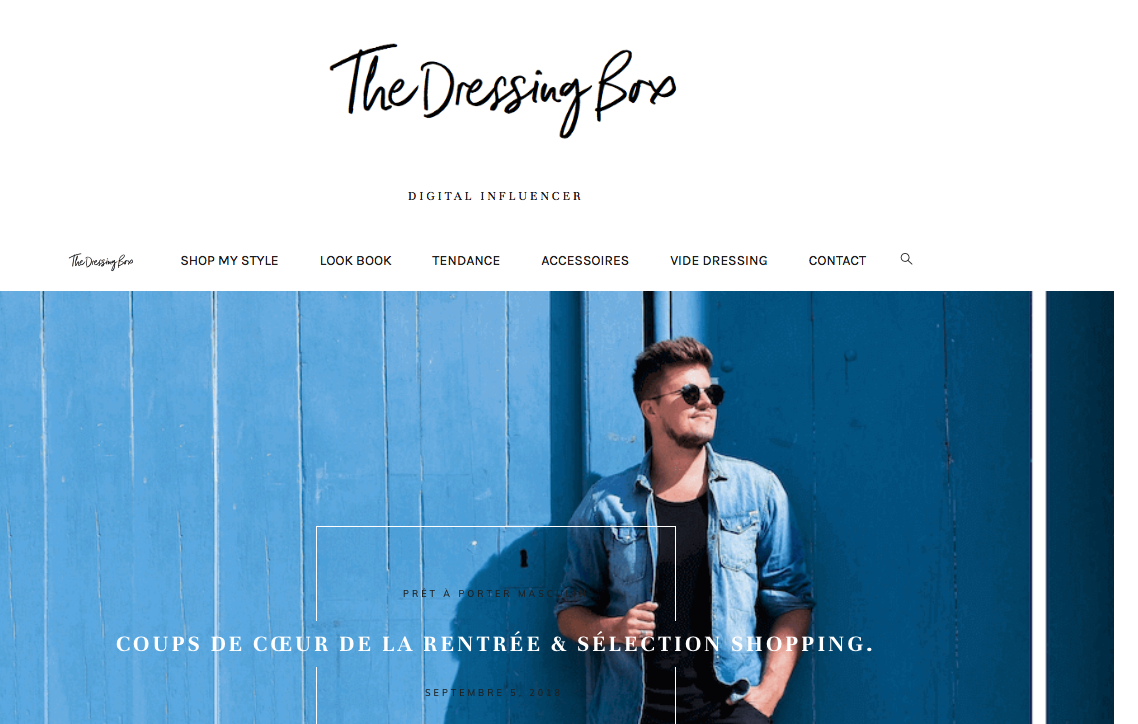The width and height of the screenshot is (1138, 724).
Task: Click the small Dressing Box logo in navbar
Action: (x=101, y=261)
